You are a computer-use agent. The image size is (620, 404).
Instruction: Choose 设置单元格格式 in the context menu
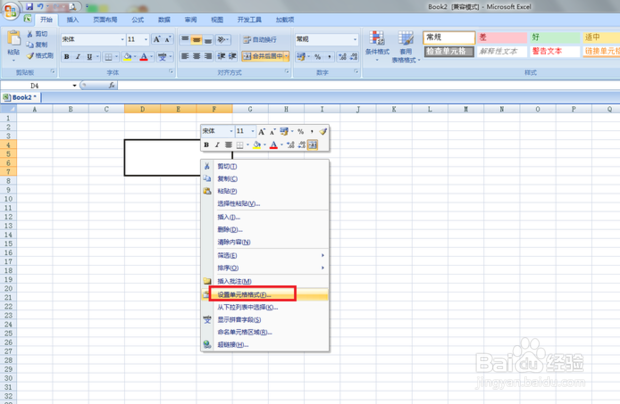(265, 295)
